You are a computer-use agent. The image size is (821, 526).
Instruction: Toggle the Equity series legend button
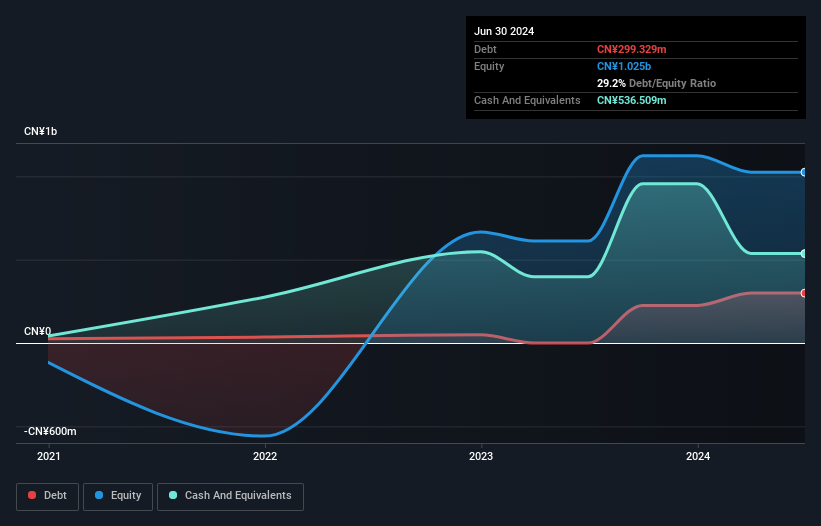point(118,496)
